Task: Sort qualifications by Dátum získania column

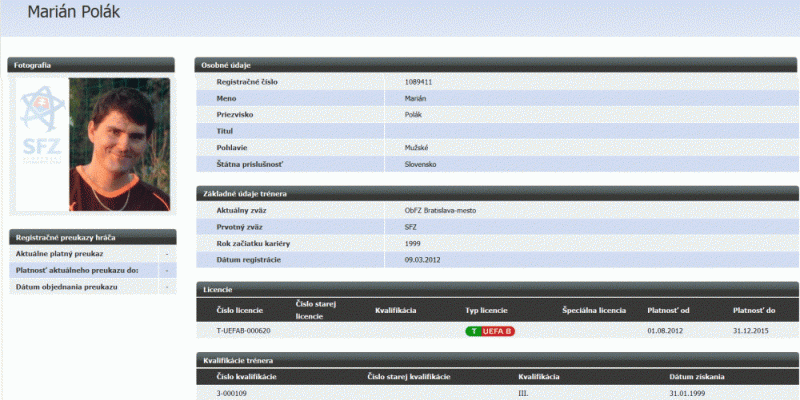Action: 697,376
